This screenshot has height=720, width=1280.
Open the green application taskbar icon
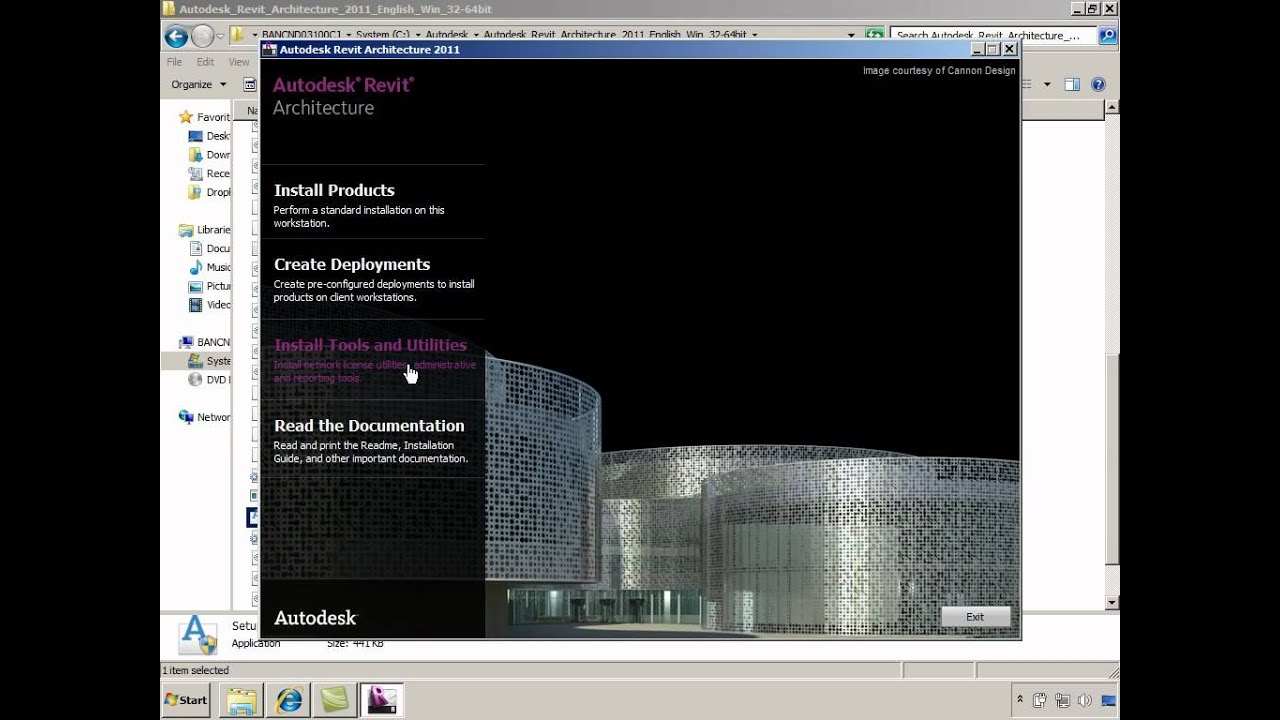(x=333, y=700)
